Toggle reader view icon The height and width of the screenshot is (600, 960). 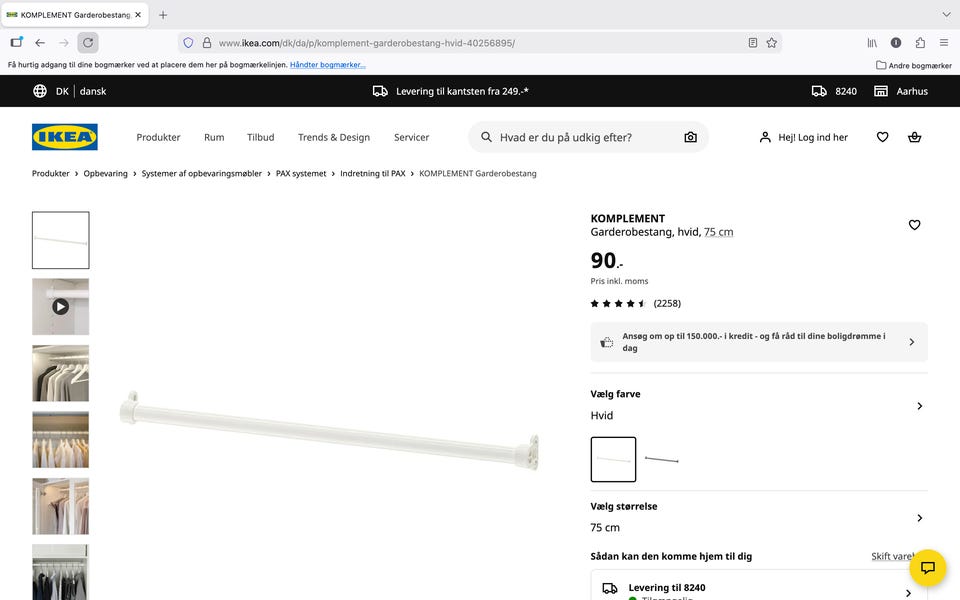(x=752, y=43)
